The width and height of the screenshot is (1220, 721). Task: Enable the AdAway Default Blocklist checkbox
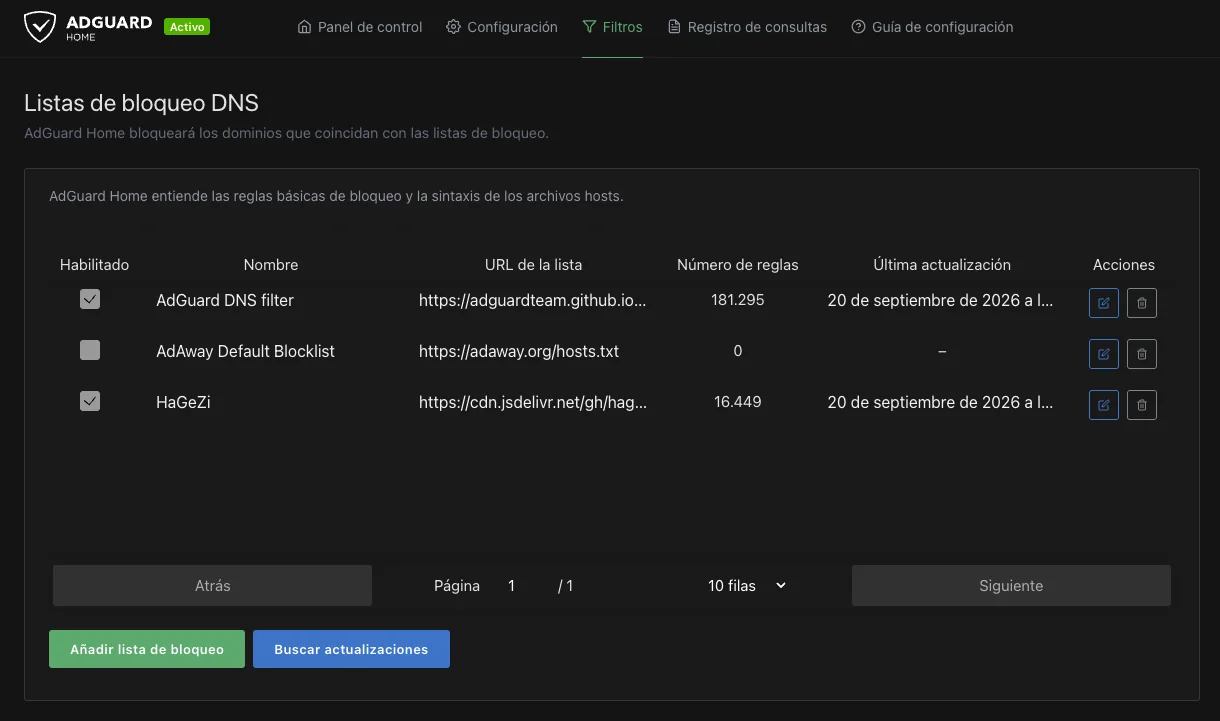[x=90, y=350]
